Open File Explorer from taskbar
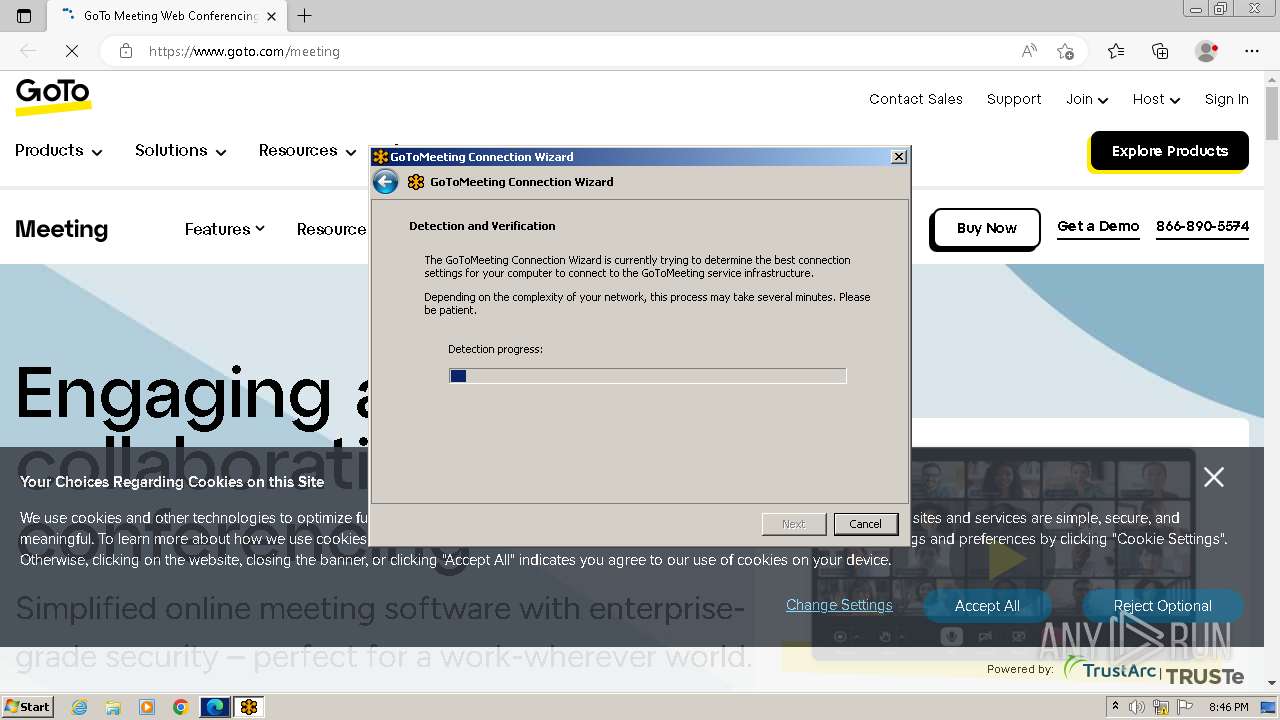 [x=113, y=707]
